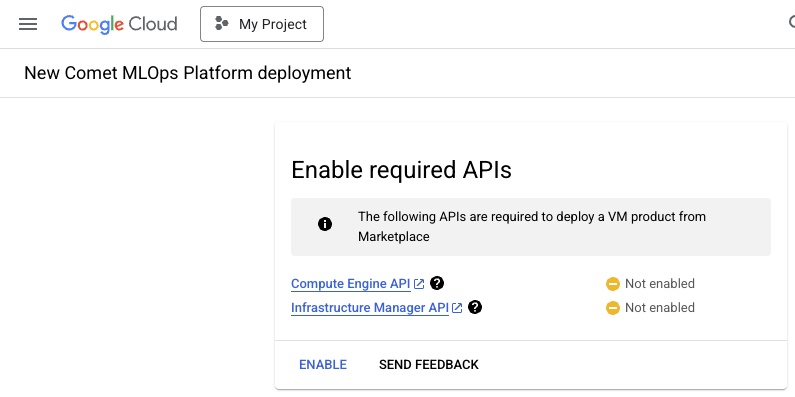Click the SEND FEEDBACK button

pyautogui.click(x=428, y=365)
